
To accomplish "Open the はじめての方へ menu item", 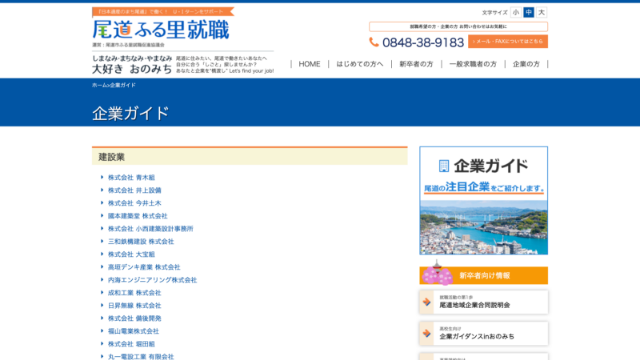I will click(360, 64).
